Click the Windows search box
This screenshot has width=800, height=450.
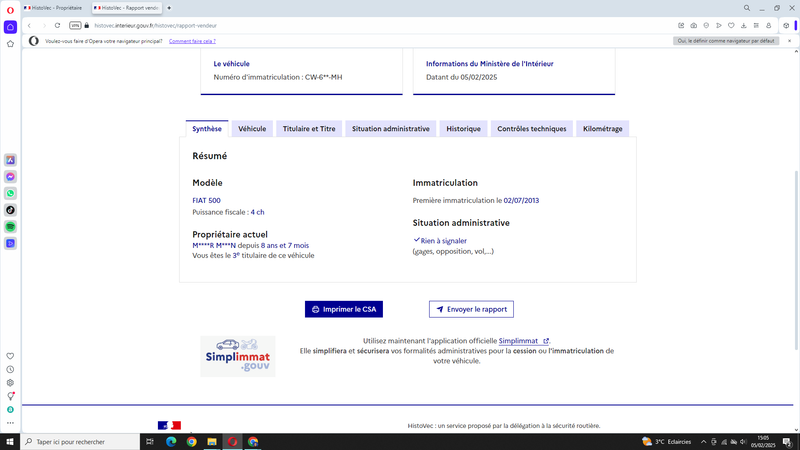(80, 442)
